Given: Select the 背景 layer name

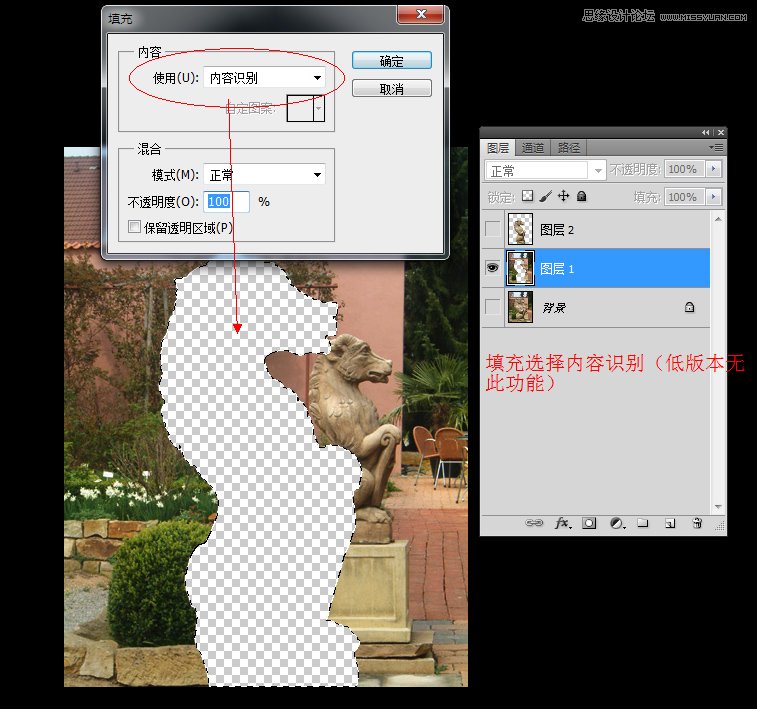Looking at the screenshot, I should pos(554,307).
